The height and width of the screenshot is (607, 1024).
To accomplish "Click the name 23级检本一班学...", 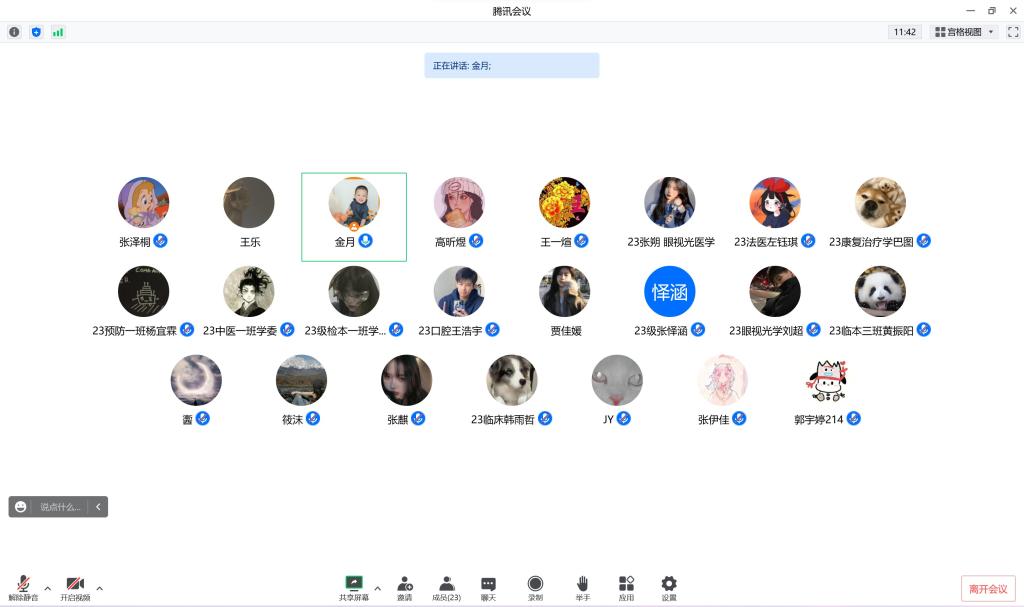I will (x=345, y=331).
